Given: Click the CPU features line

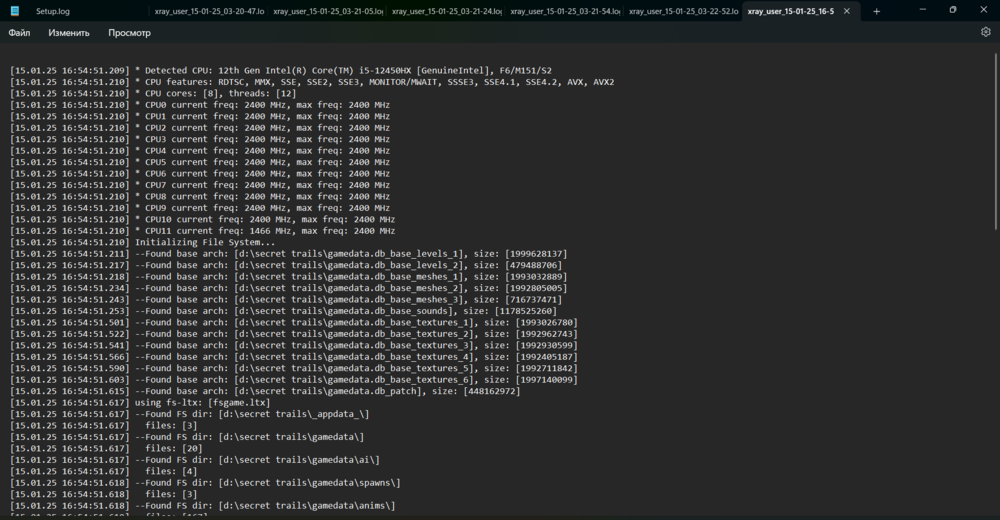Looking at the screenshot, I should pos(312,82).
